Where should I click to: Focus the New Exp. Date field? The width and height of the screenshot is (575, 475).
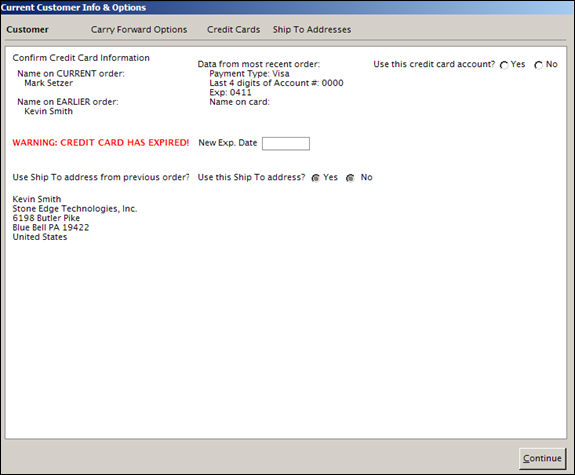286,143
